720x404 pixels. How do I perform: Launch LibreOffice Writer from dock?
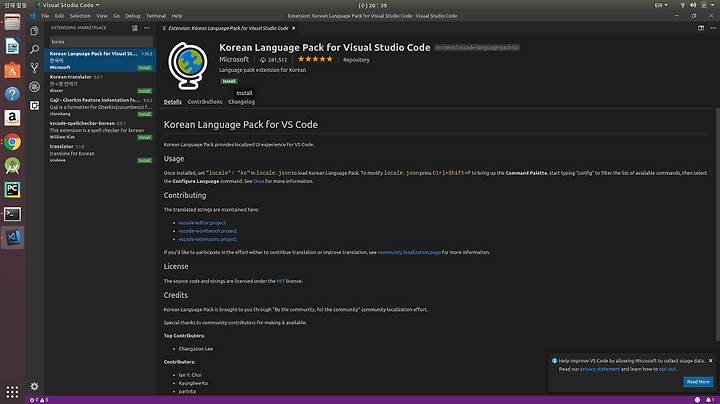click(x=12, y=46)
